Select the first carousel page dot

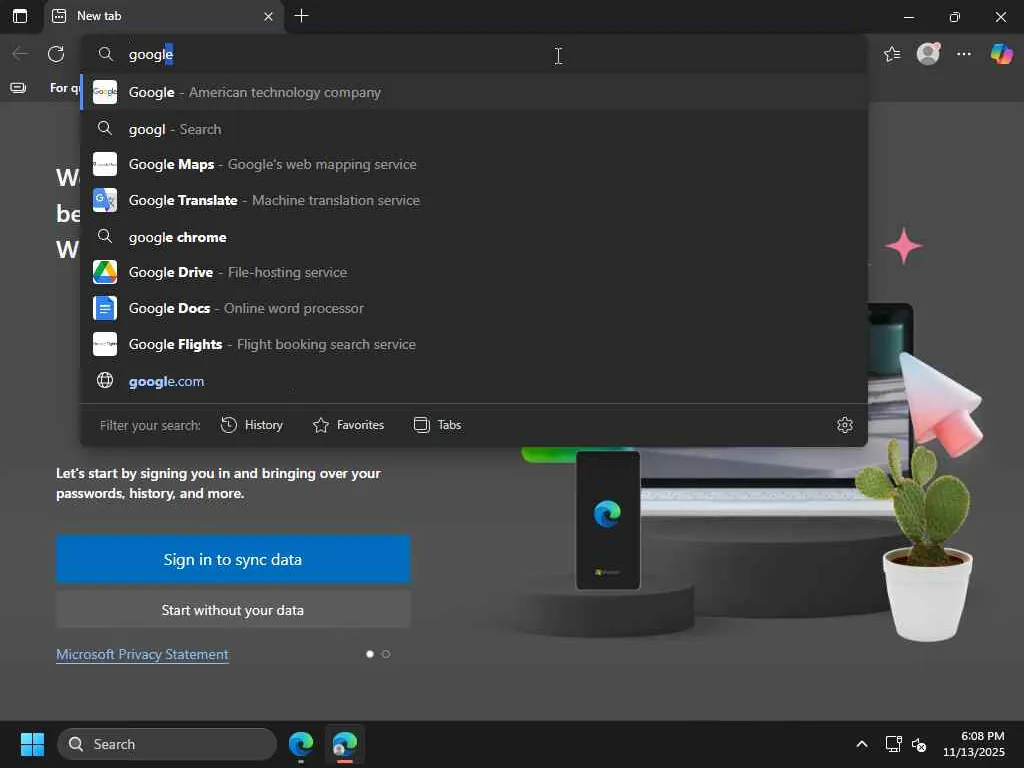click(370, 654)
